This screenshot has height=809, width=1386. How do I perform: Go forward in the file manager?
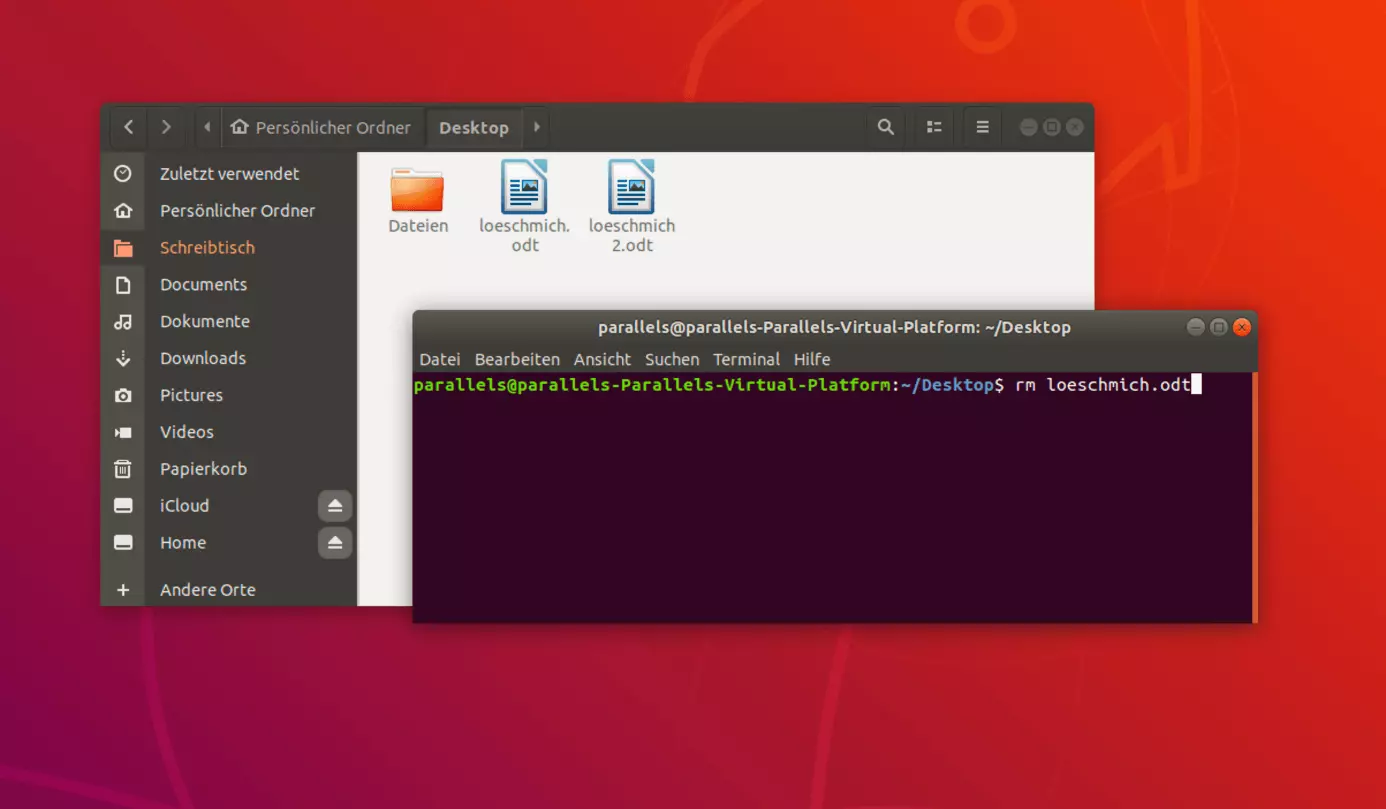[166, 127]
